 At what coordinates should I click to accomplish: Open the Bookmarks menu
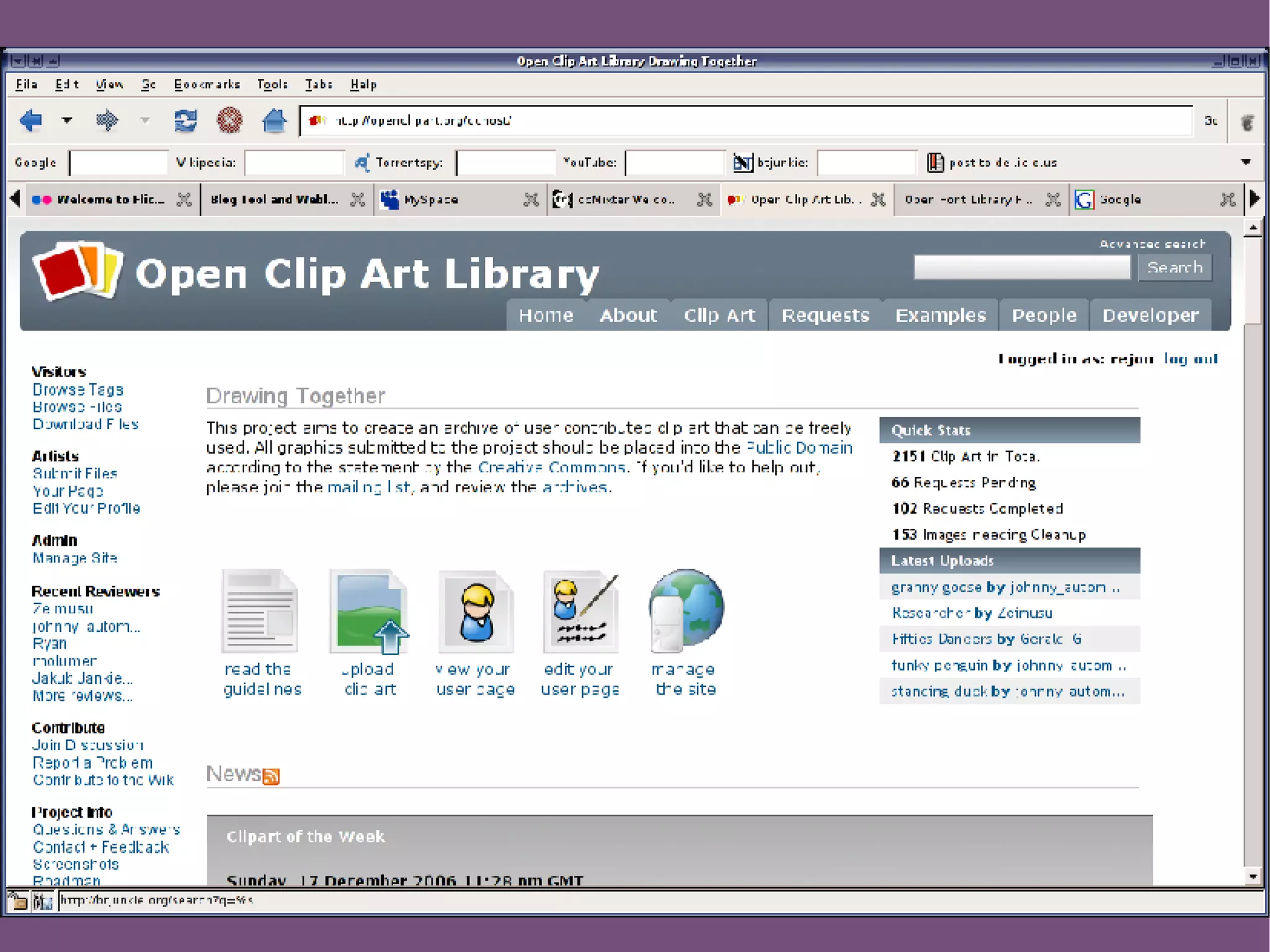point(206,84)
